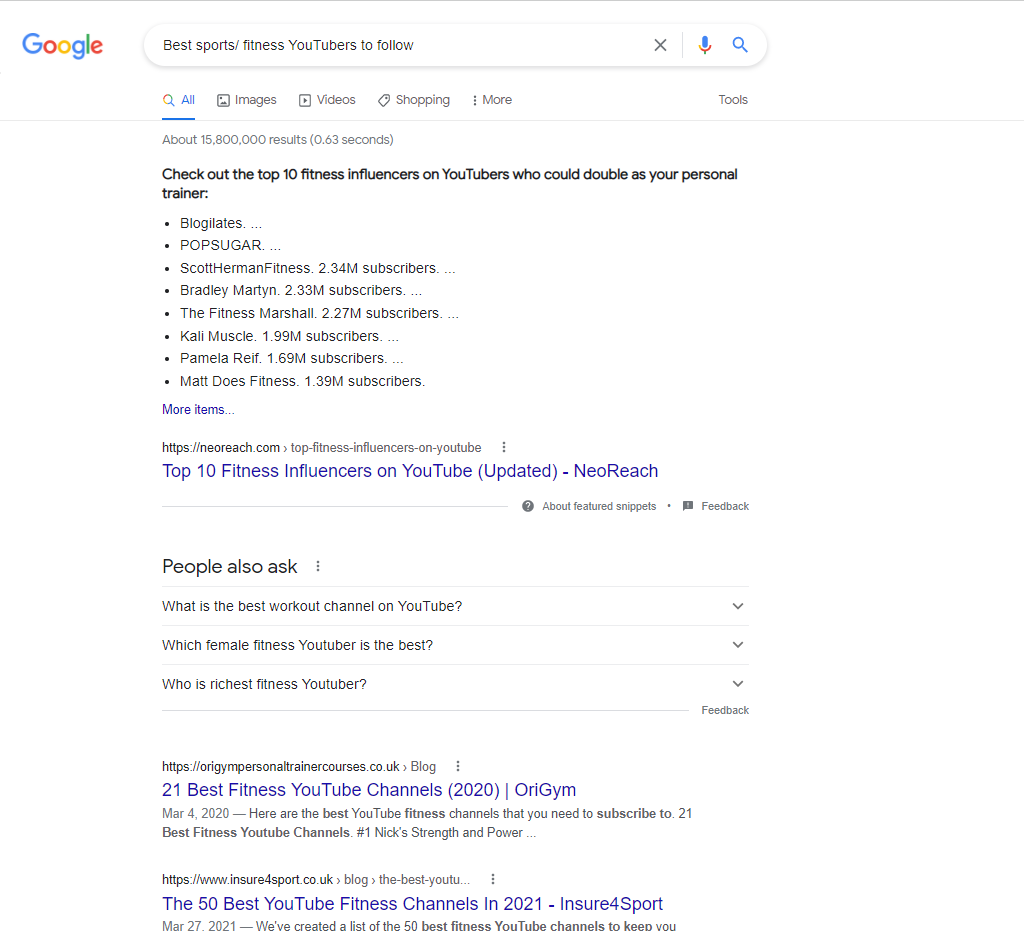Click the 'About 15,800,000 results' count text

pos(278,140)
